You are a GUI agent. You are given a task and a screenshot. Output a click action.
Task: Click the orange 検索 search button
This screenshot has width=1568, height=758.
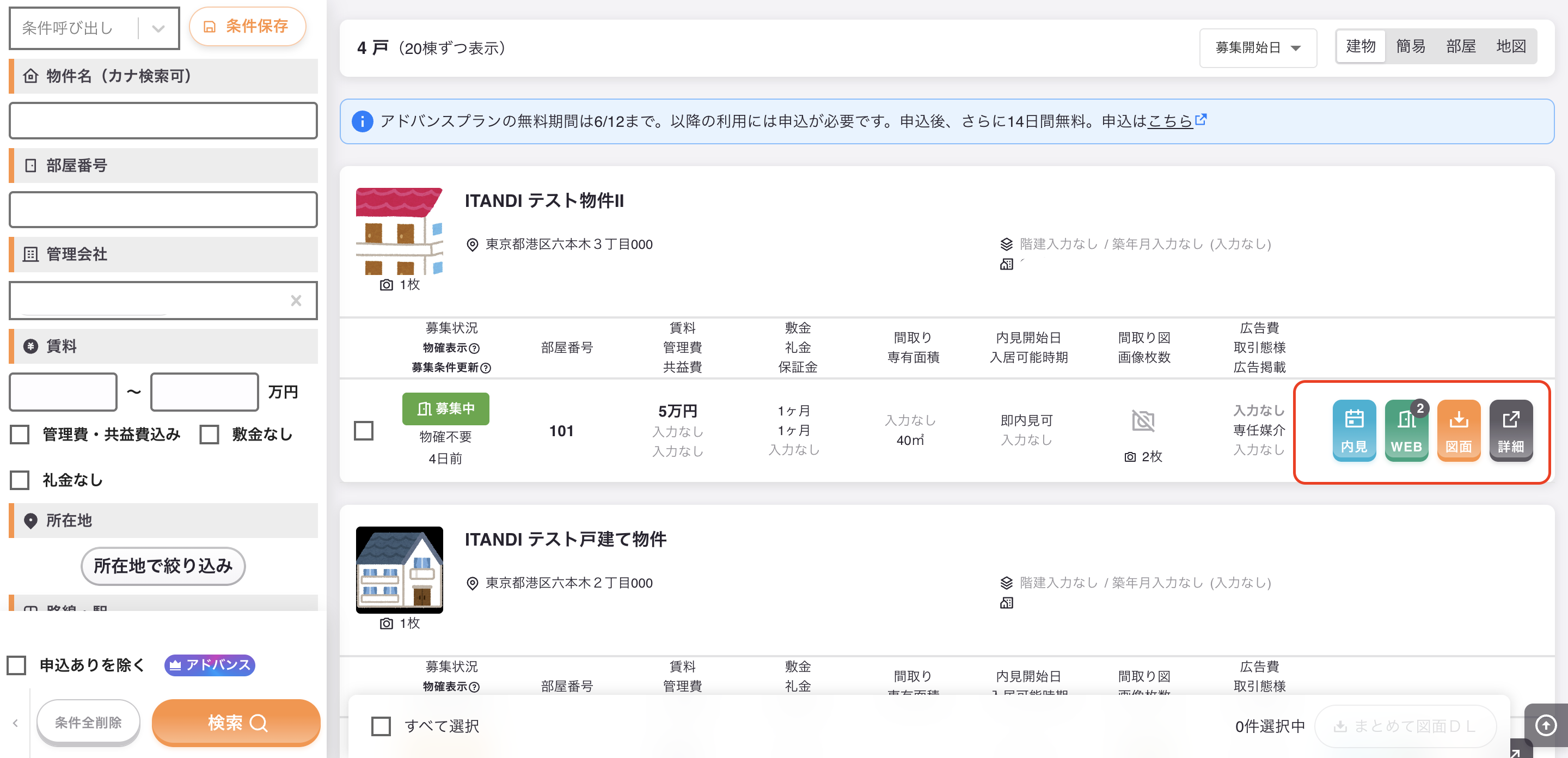click(x=236, y=723)
